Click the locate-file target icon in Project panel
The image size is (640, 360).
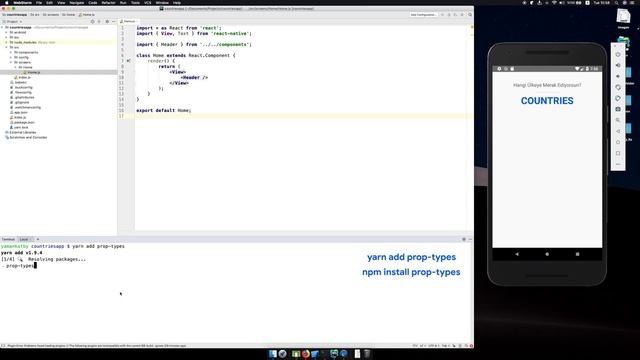pos(92,21)
